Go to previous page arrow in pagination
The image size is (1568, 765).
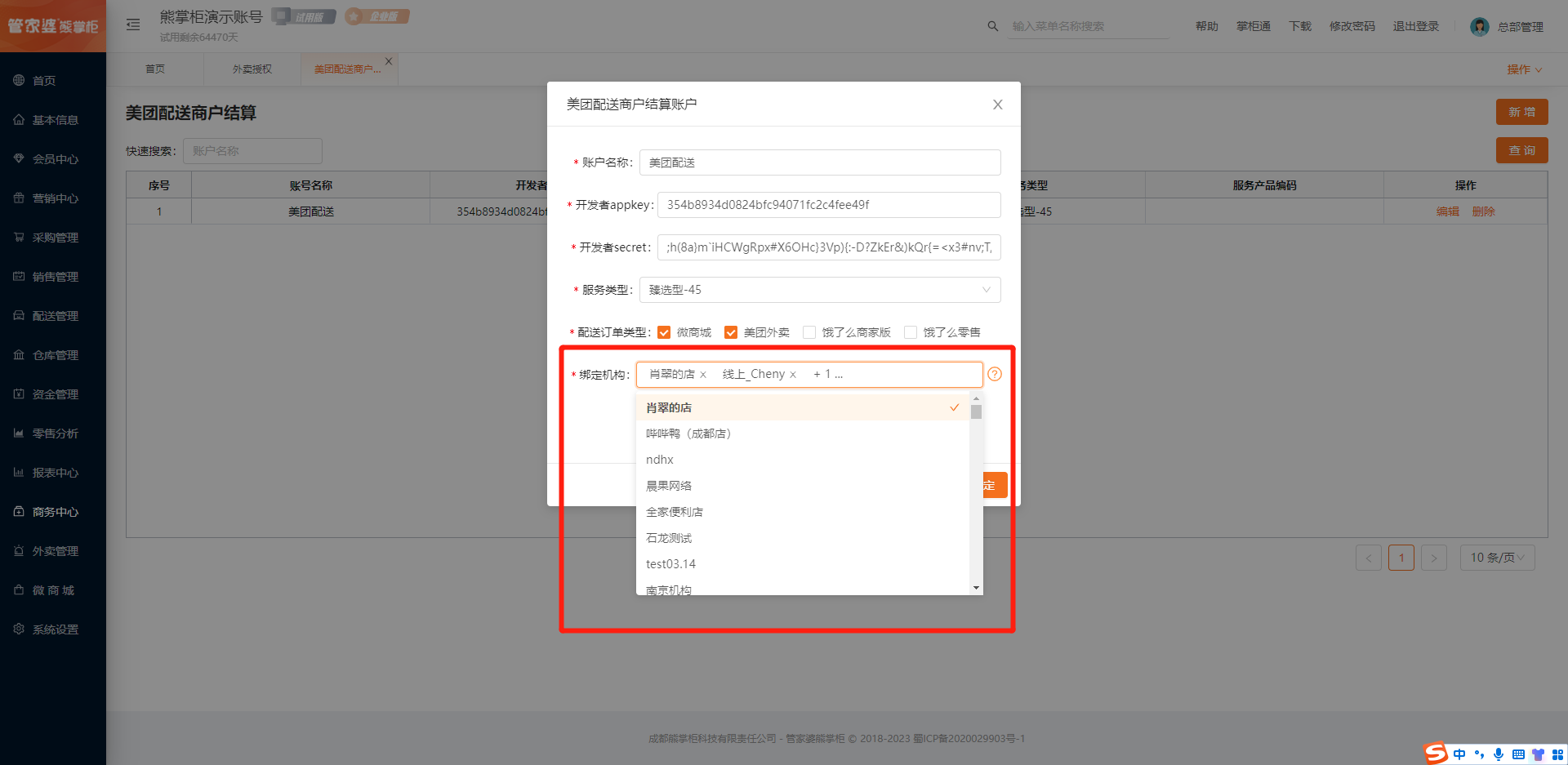(1369, 558)
